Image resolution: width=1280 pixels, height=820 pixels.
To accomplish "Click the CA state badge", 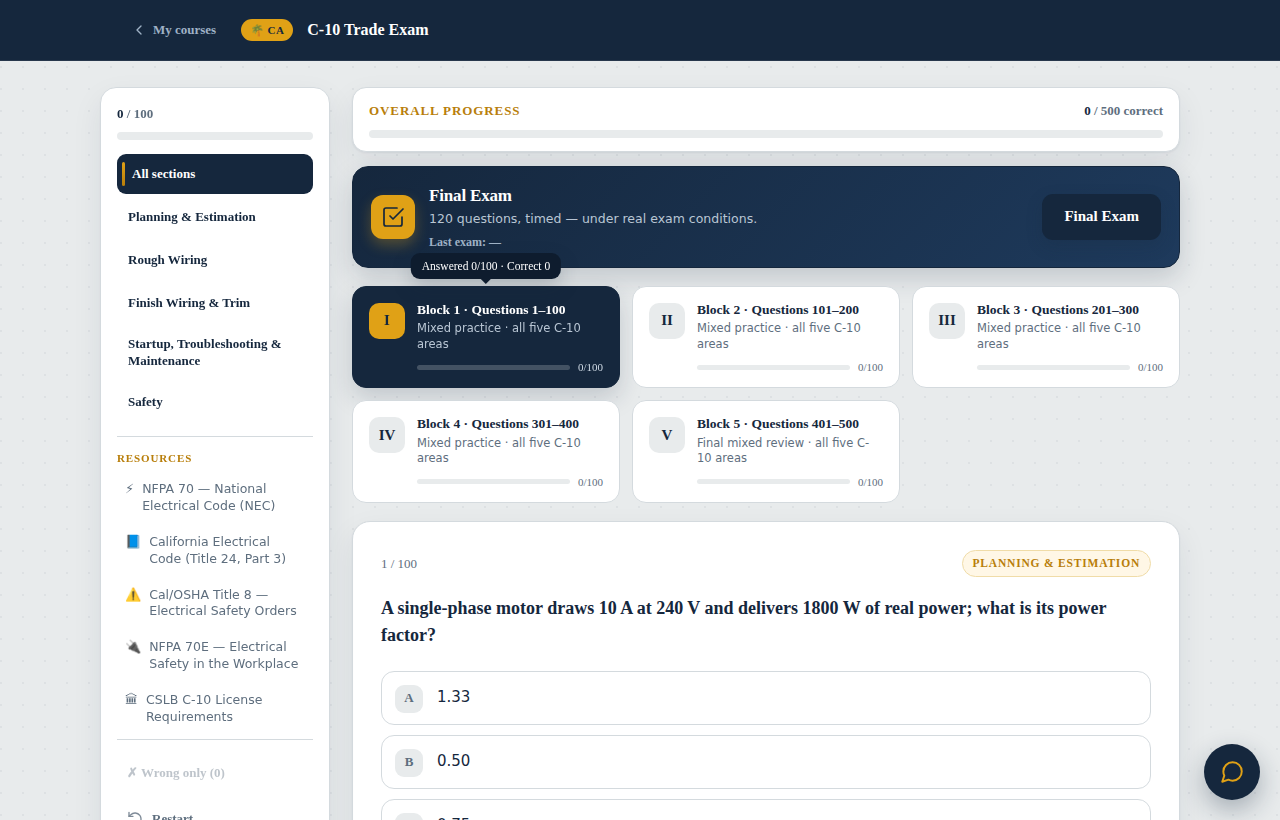I will (267, 30).
